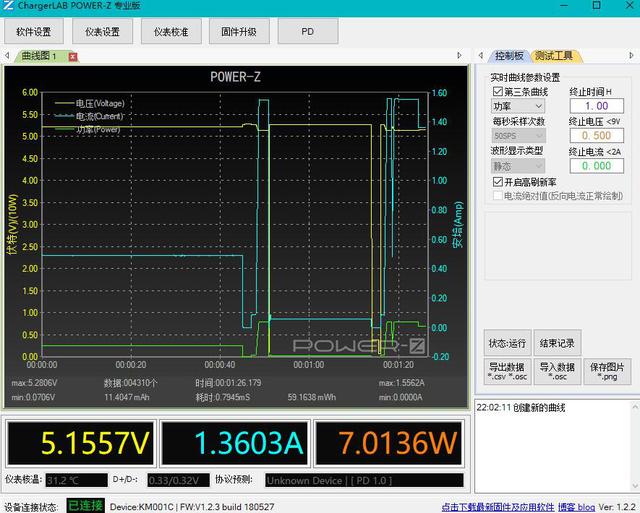Click the 5.1557V voltage readout
Screen dimensions: 640x513
(x=81, y=443)
